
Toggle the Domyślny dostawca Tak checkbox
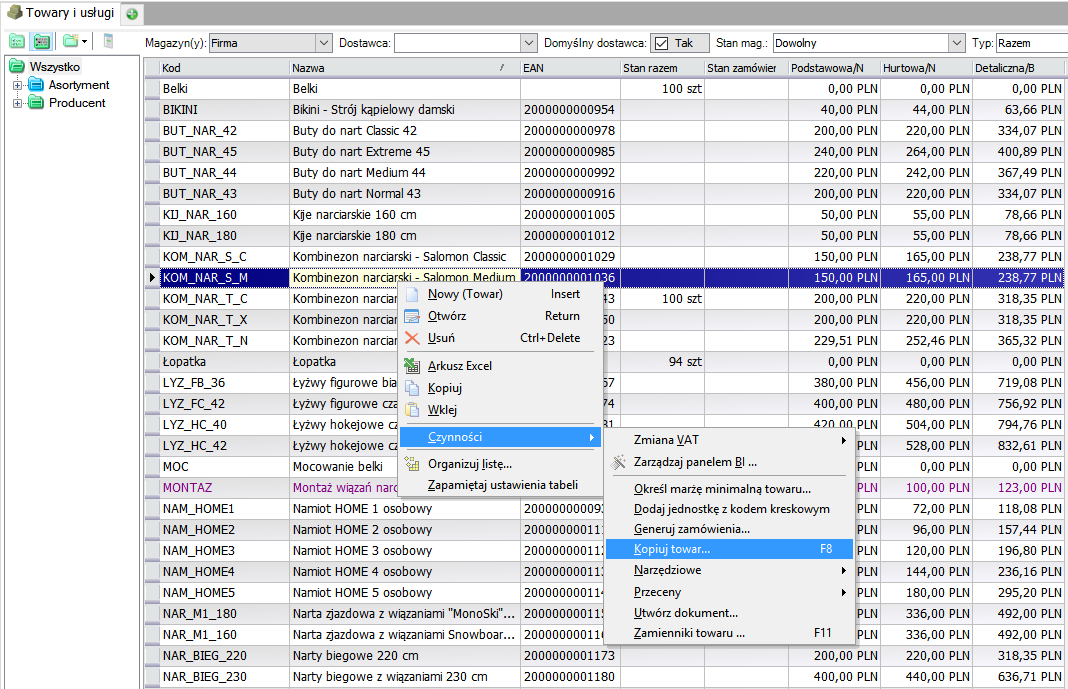[x=661, y=43]
